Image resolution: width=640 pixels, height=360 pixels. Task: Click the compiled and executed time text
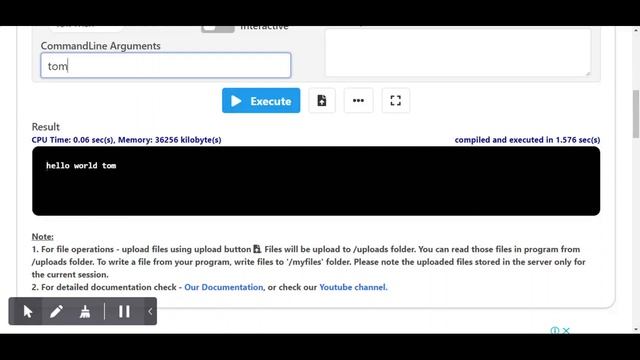[x=527, y=140]
